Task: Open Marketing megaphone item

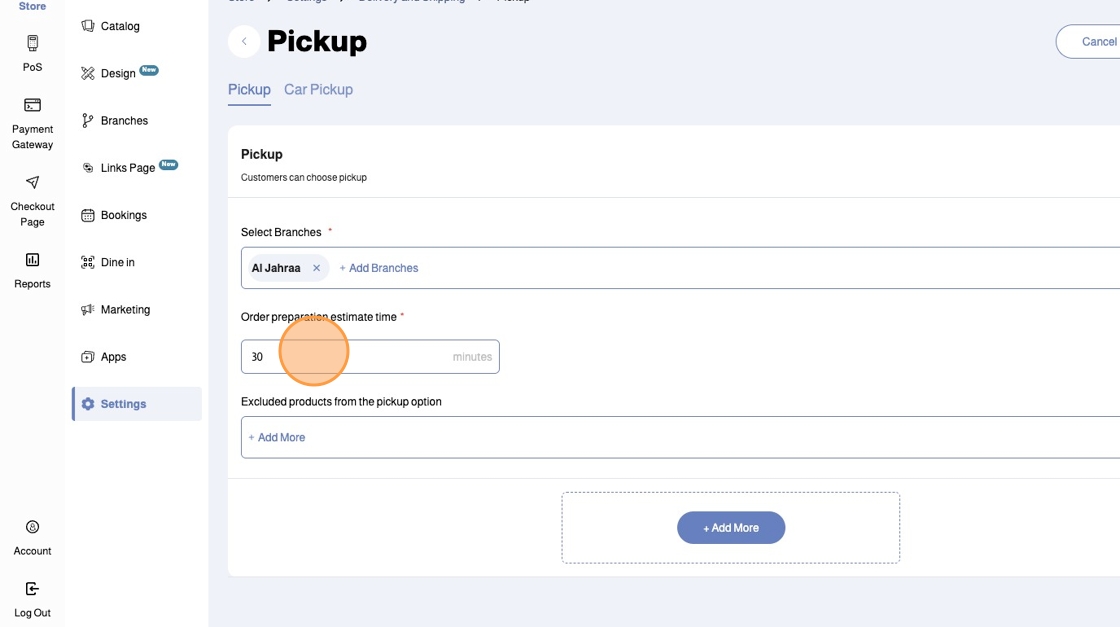Action: (124, 310)
